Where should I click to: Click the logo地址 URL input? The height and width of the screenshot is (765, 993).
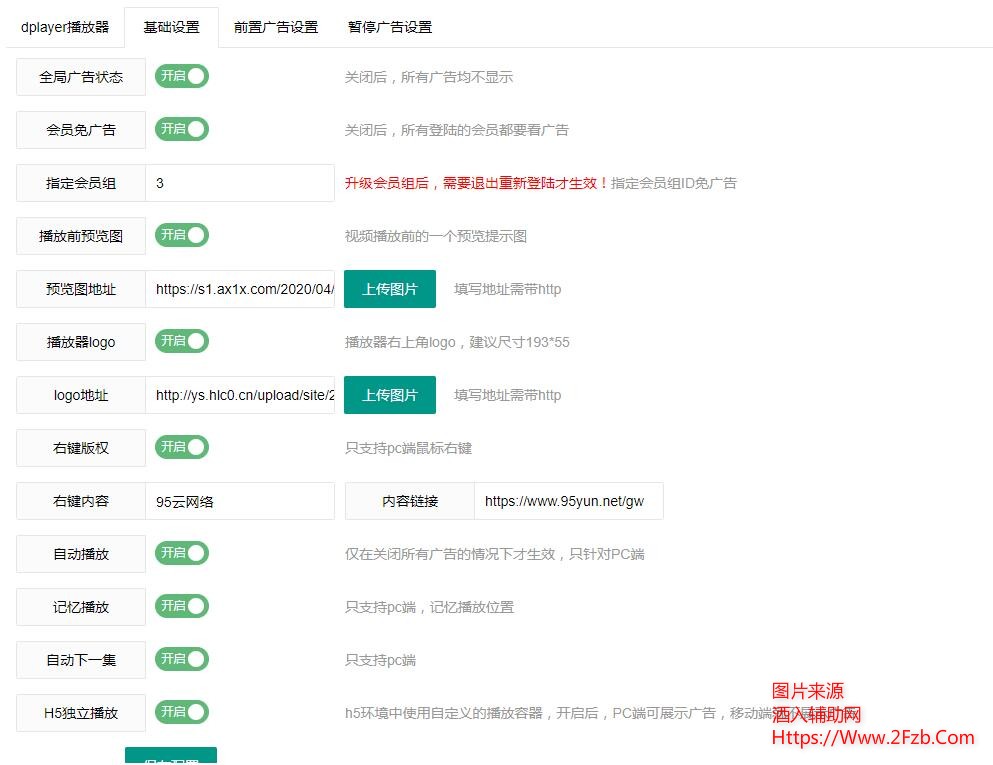240,395
